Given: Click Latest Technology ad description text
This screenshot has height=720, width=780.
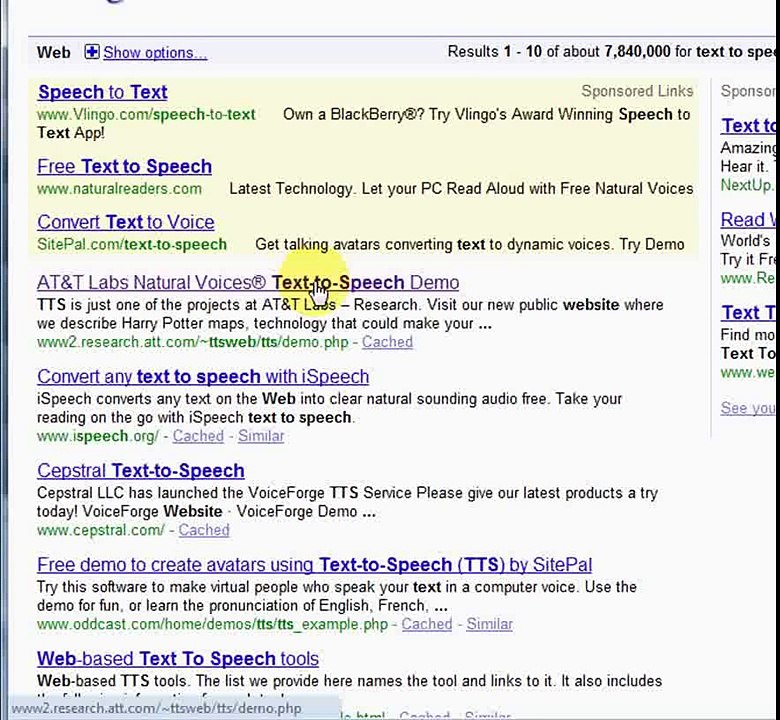Looking at the screenshot, I should [461, 189].
